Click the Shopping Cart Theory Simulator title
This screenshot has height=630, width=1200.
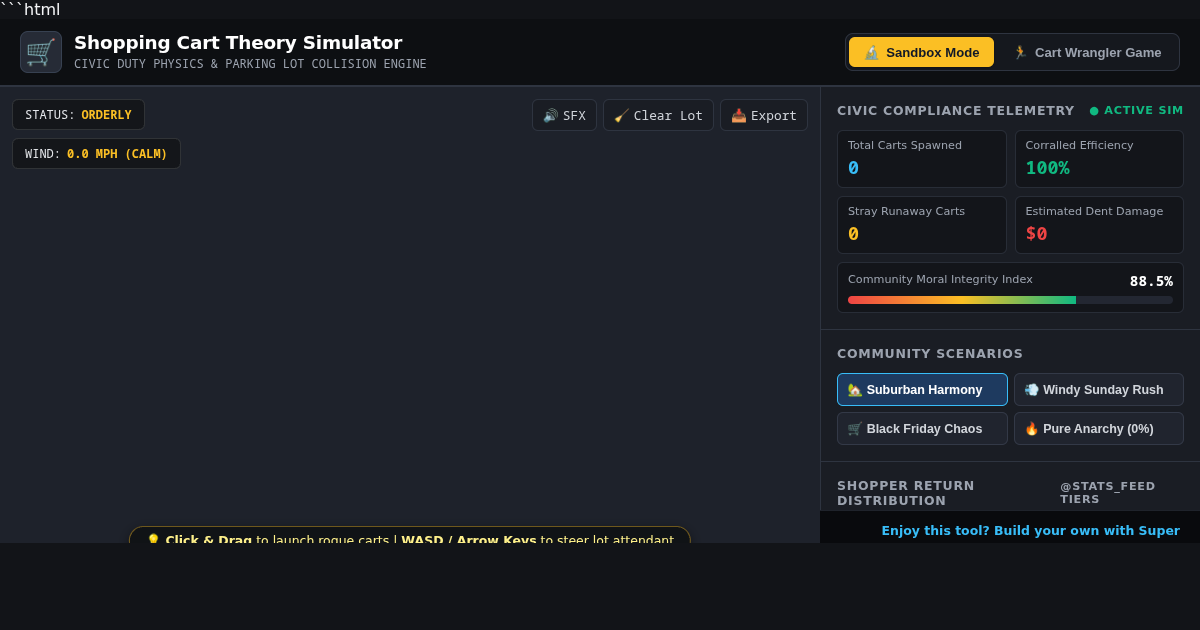238,43
